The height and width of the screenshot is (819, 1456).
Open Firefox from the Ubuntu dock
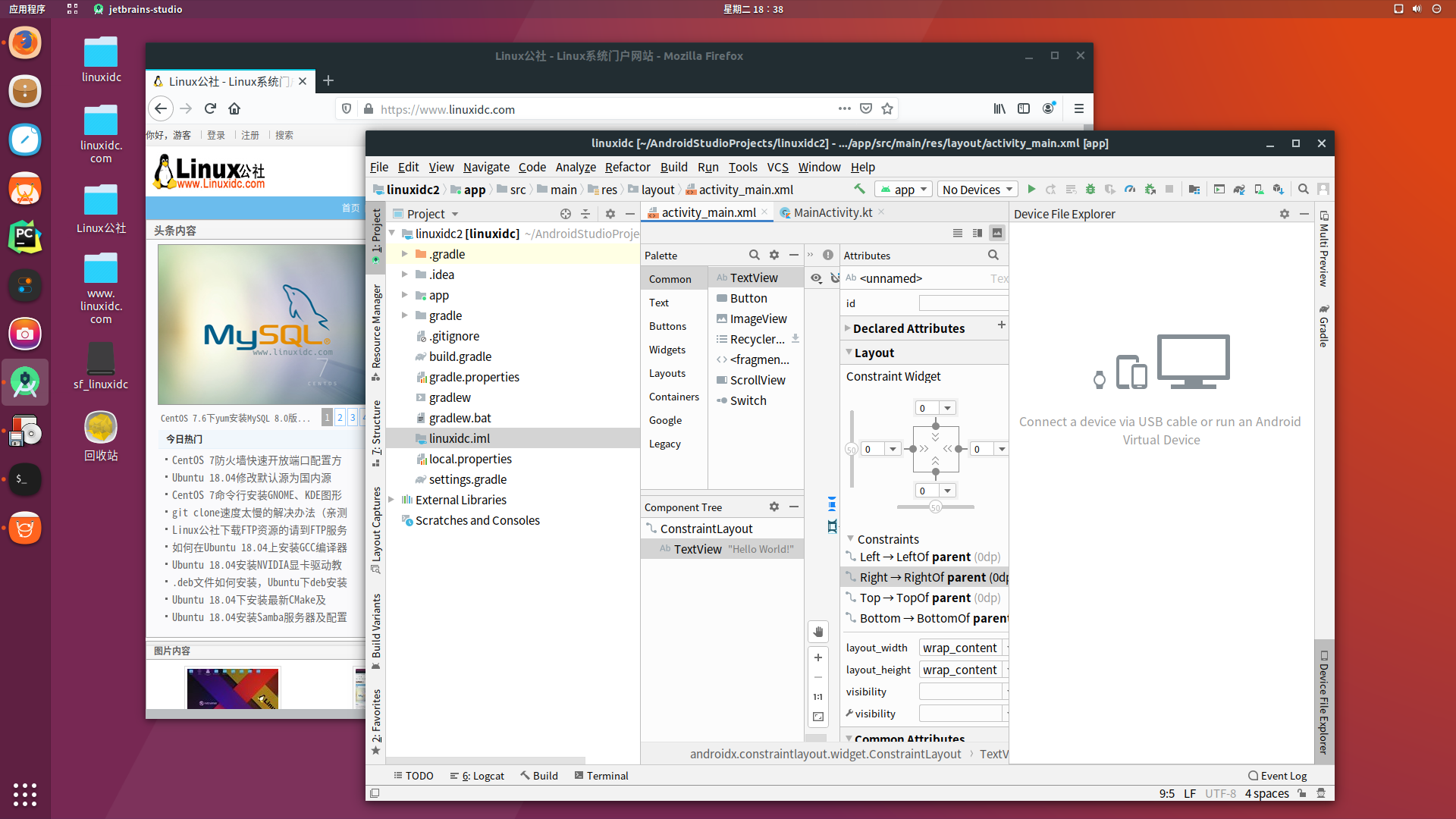point(25,43)
